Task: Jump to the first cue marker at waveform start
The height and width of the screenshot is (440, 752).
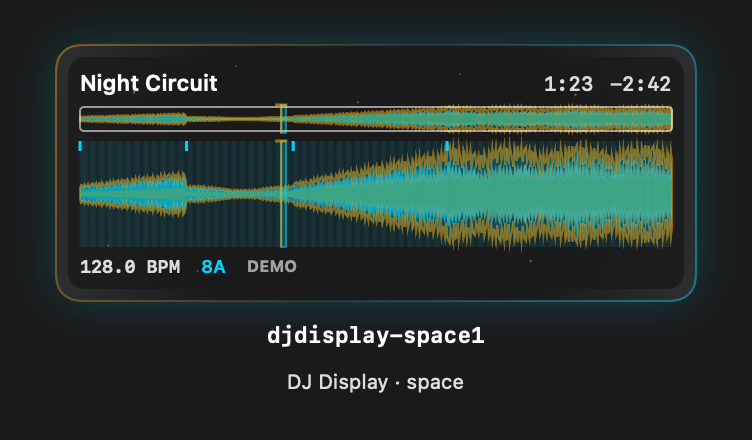Action: pos(80,146)
